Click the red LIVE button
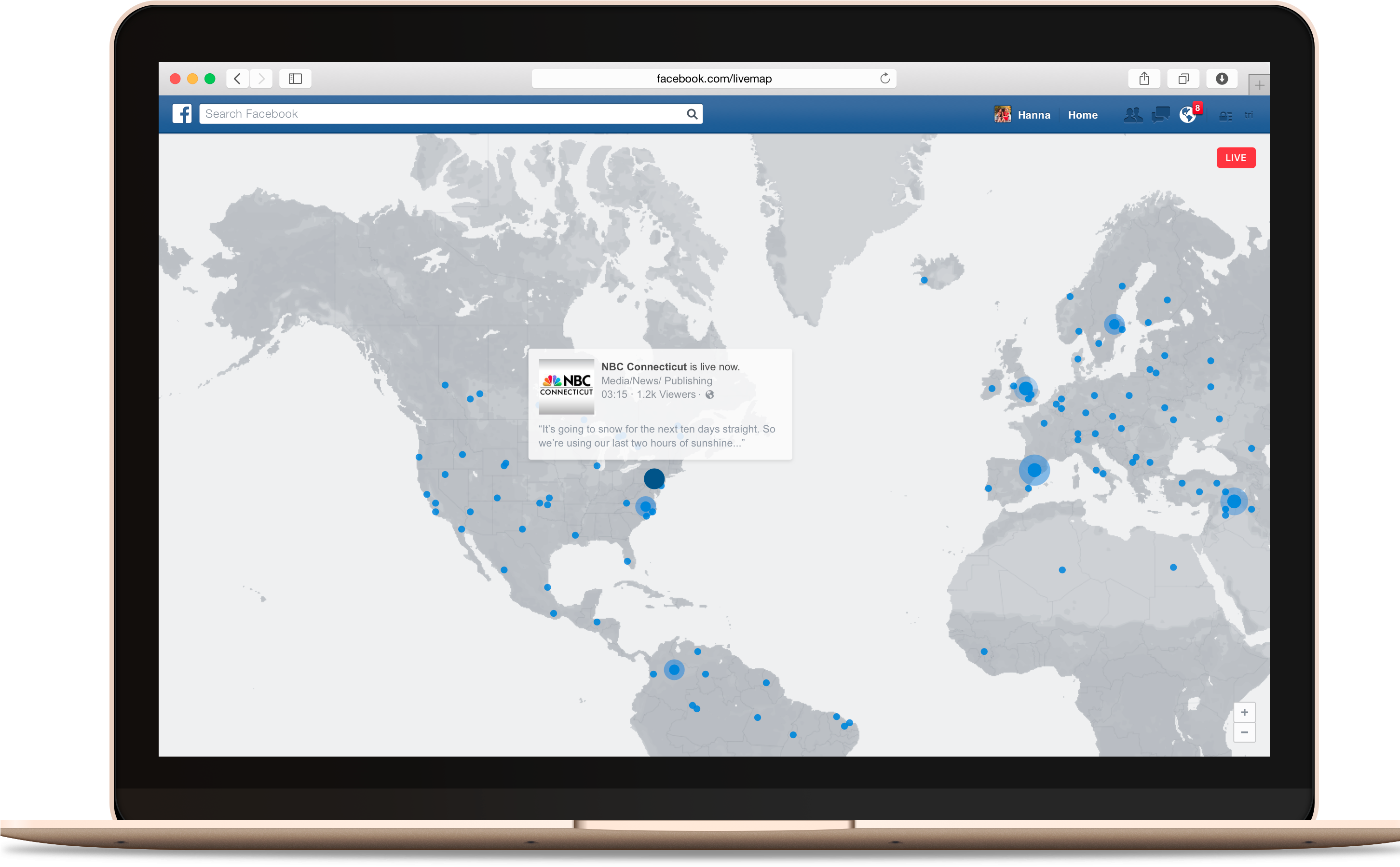Viewport: 1400px width, 867px height. coord(1236,158)
